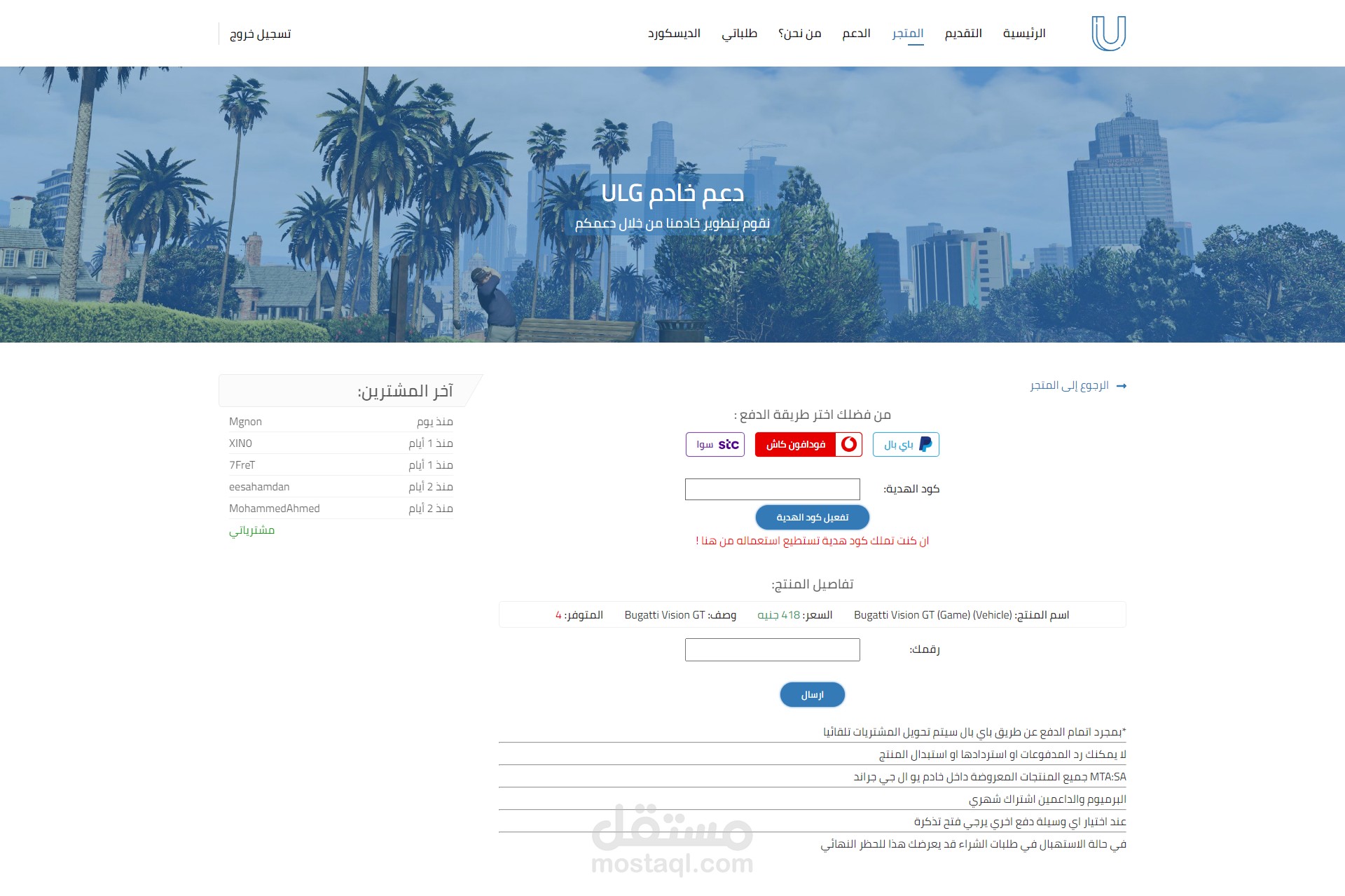The height and width of the screenshot is (896, 1345).
Task: Click the price text 418 جنيه
Action: tap(778, 615)
